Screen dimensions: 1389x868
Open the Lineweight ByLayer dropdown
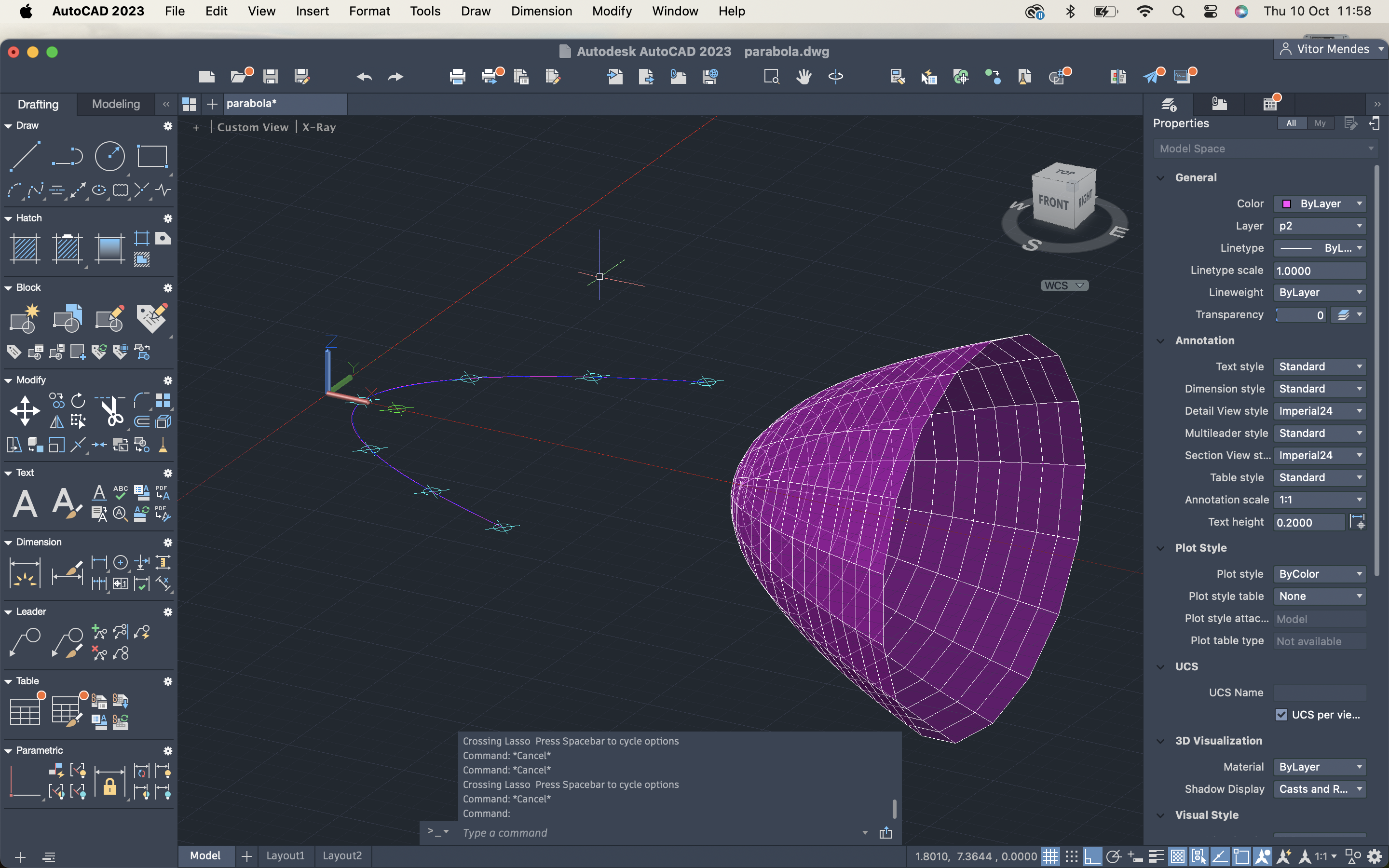(x=1320, y=292)
